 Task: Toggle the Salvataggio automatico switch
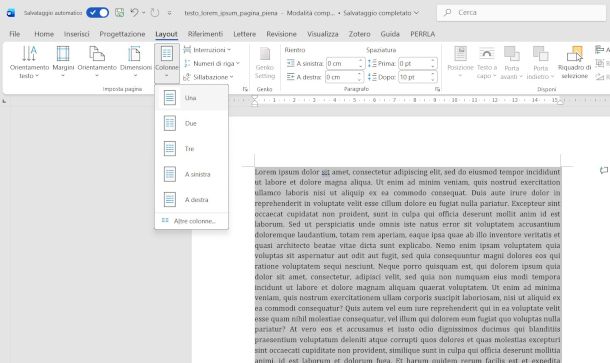[x=98, y=13]
